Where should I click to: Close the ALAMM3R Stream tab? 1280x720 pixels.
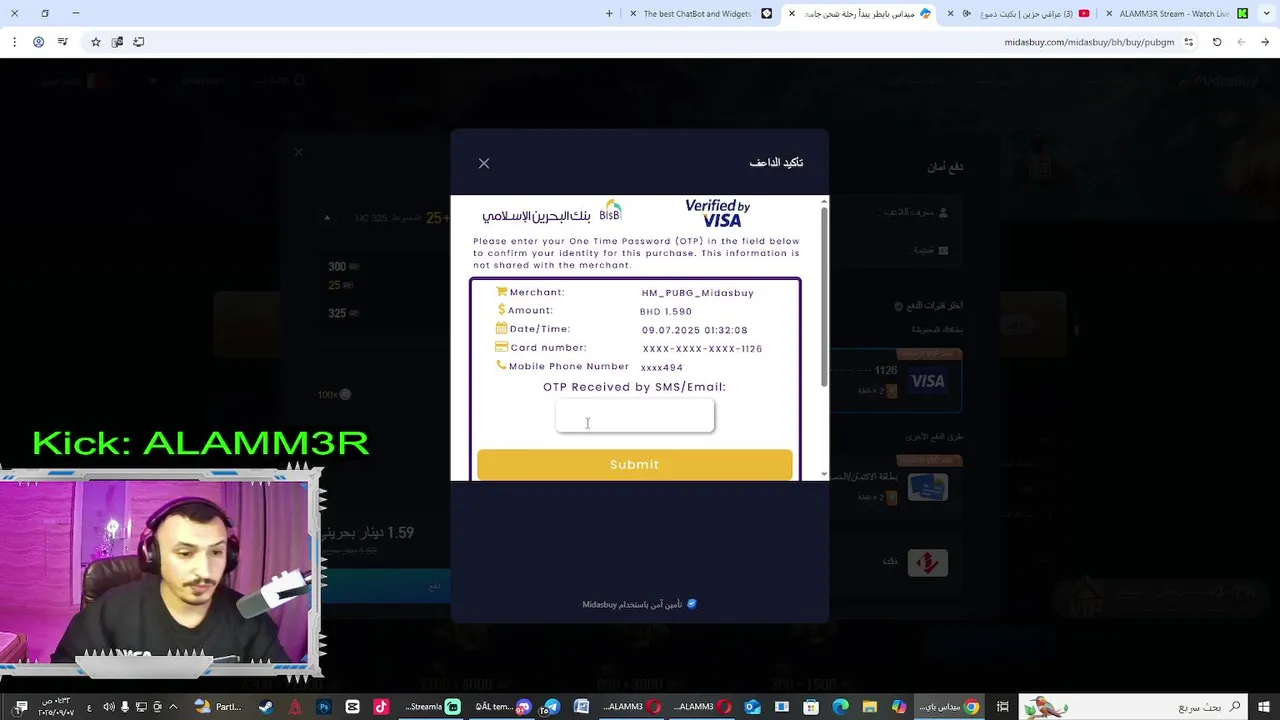tap(1109, 13)
